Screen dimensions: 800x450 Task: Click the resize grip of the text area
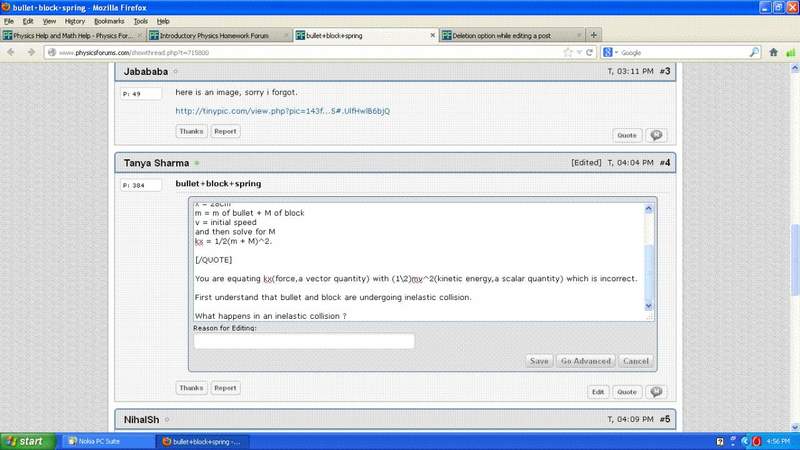tap(649, 317)
